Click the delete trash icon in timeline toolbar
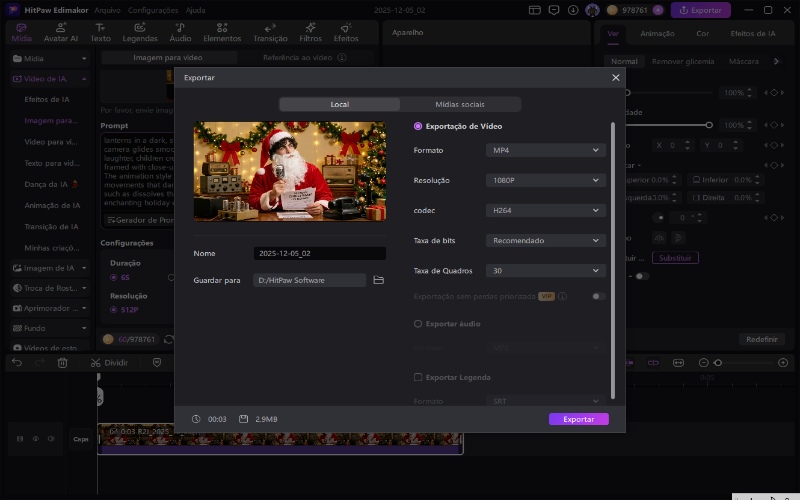800x500 pixels. (62, 362)
